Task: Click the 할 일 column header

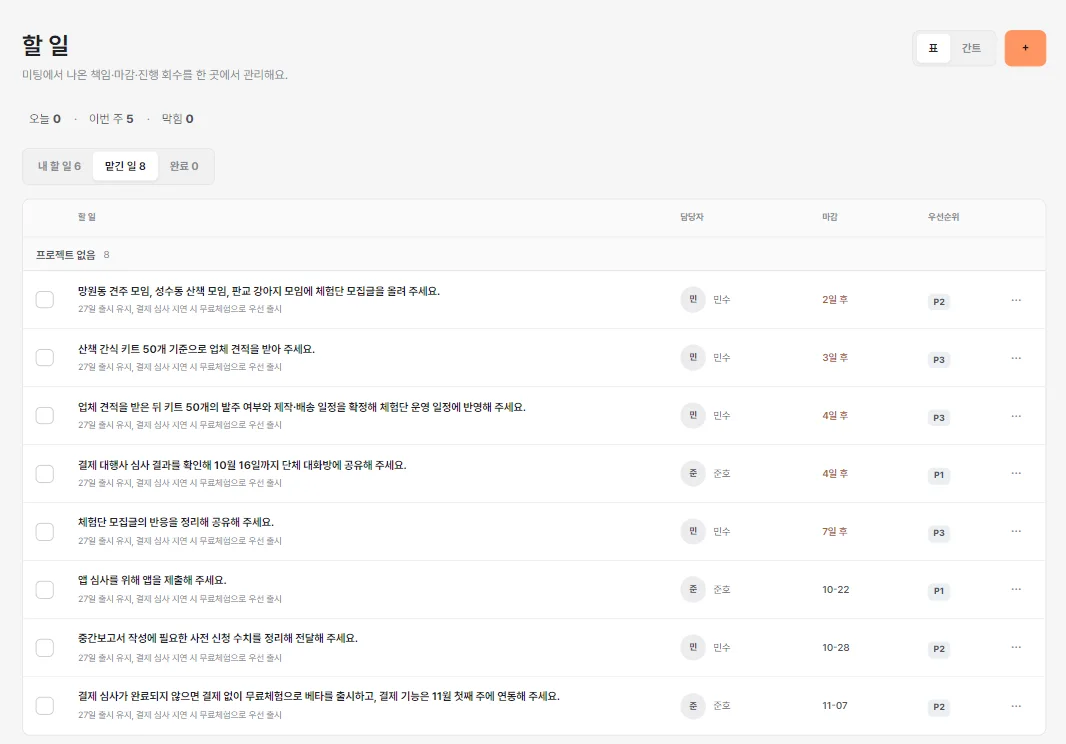Action: tap(86, 217)
